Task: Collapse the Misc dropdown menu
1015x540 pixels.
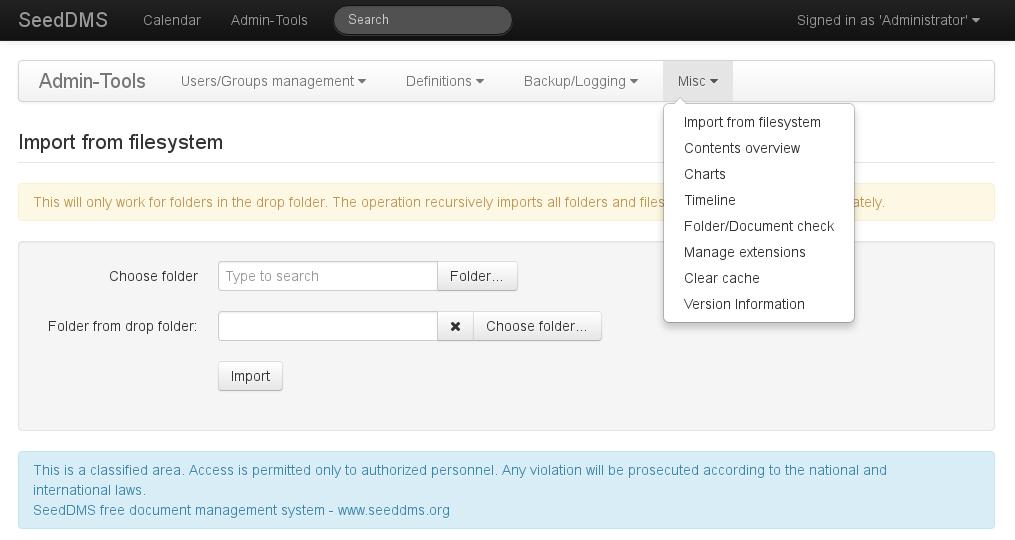Action: click(x=697, y=81)
